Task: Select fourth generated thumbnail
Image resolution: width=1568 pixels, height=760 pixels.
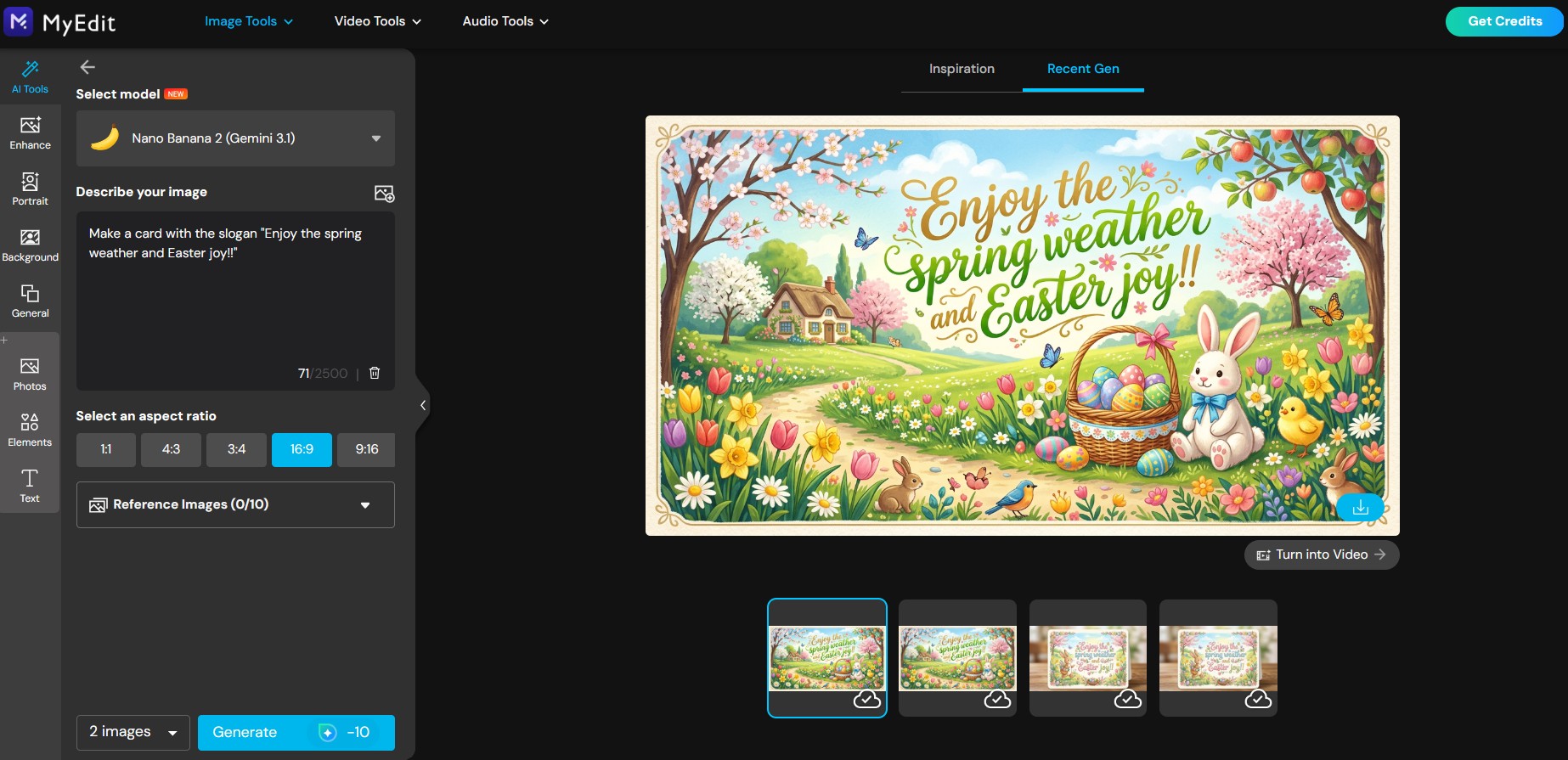Action: (1218, 657)
